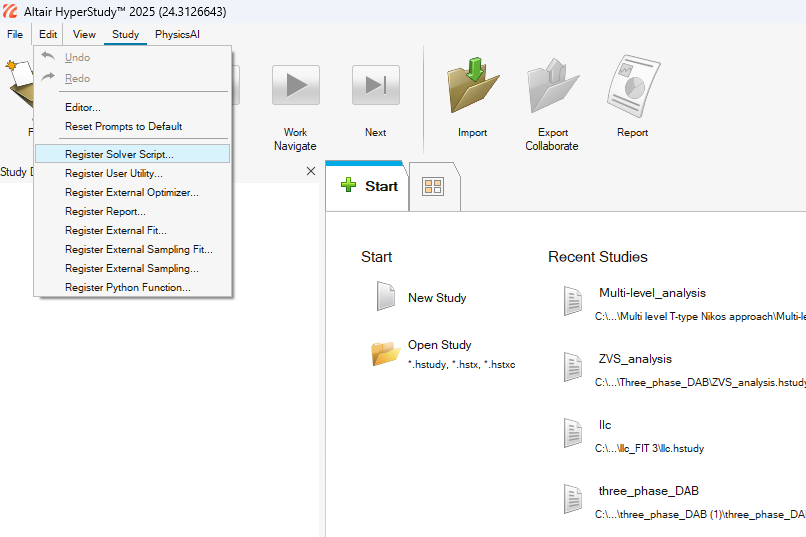Click the Multi level T-type Nikos approach path

pyautogui.click(x=700, y=317)
